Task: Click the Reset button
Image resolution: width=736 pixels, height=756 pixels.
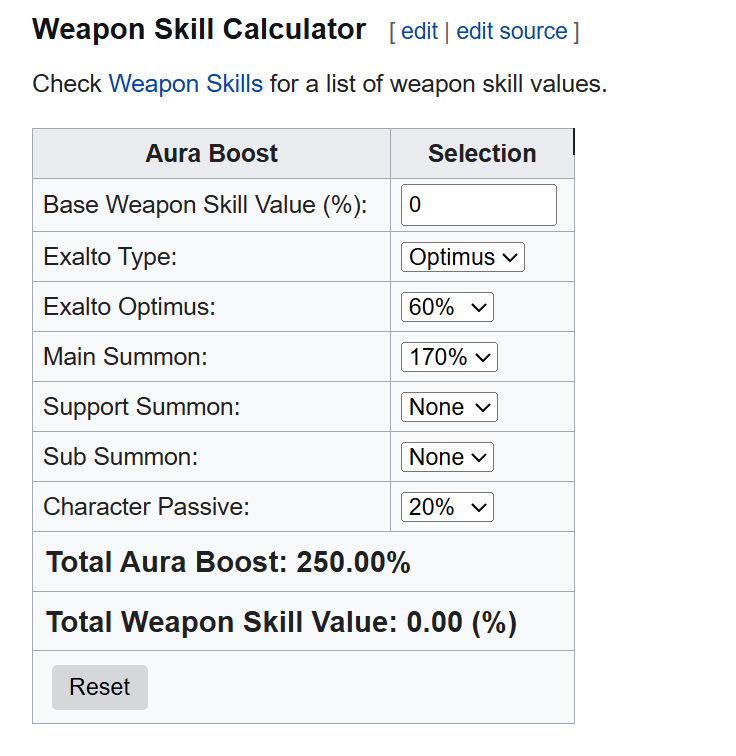Action: 100,687
